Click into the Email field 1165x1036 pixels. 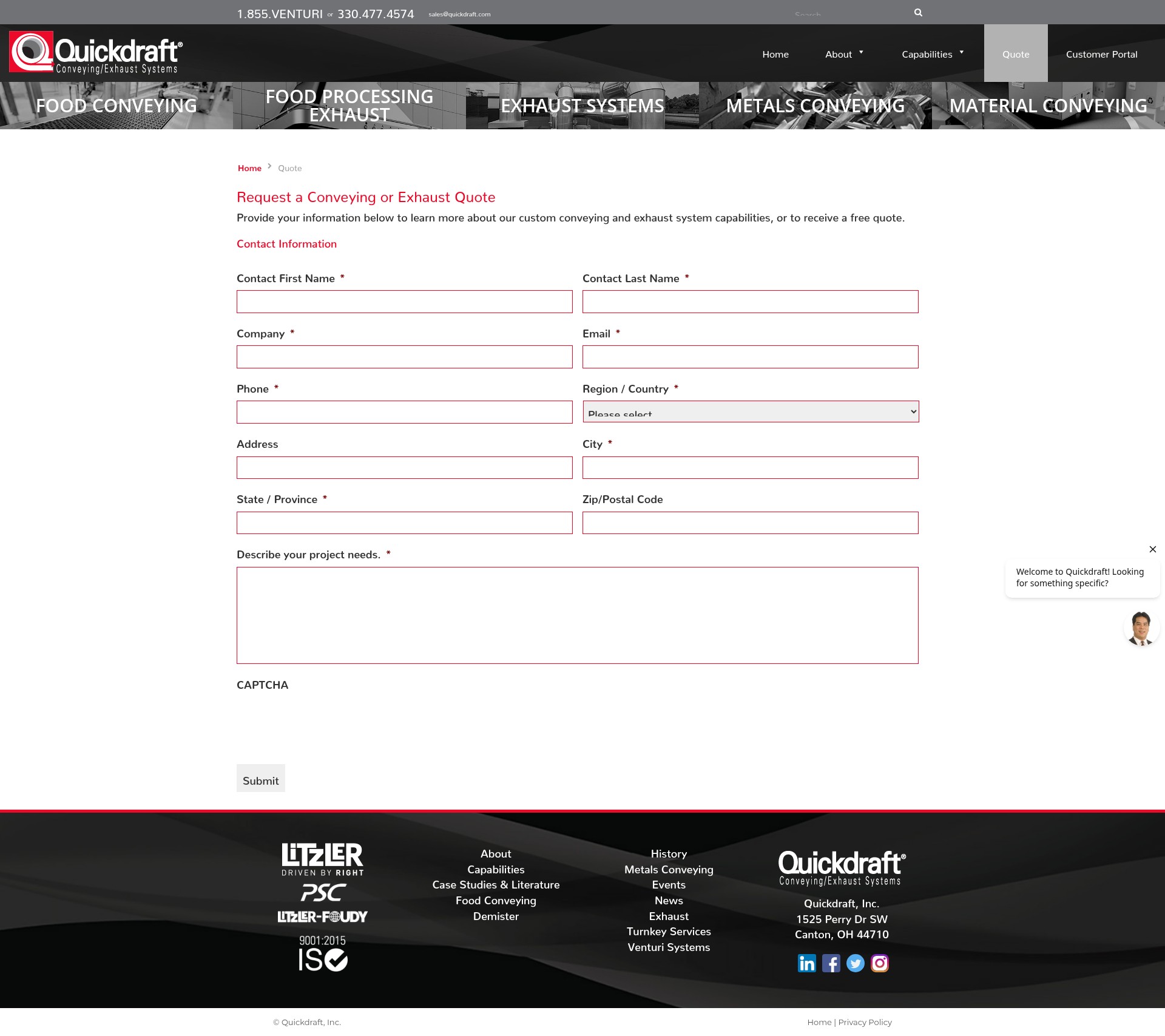click(x=751, y=357)
